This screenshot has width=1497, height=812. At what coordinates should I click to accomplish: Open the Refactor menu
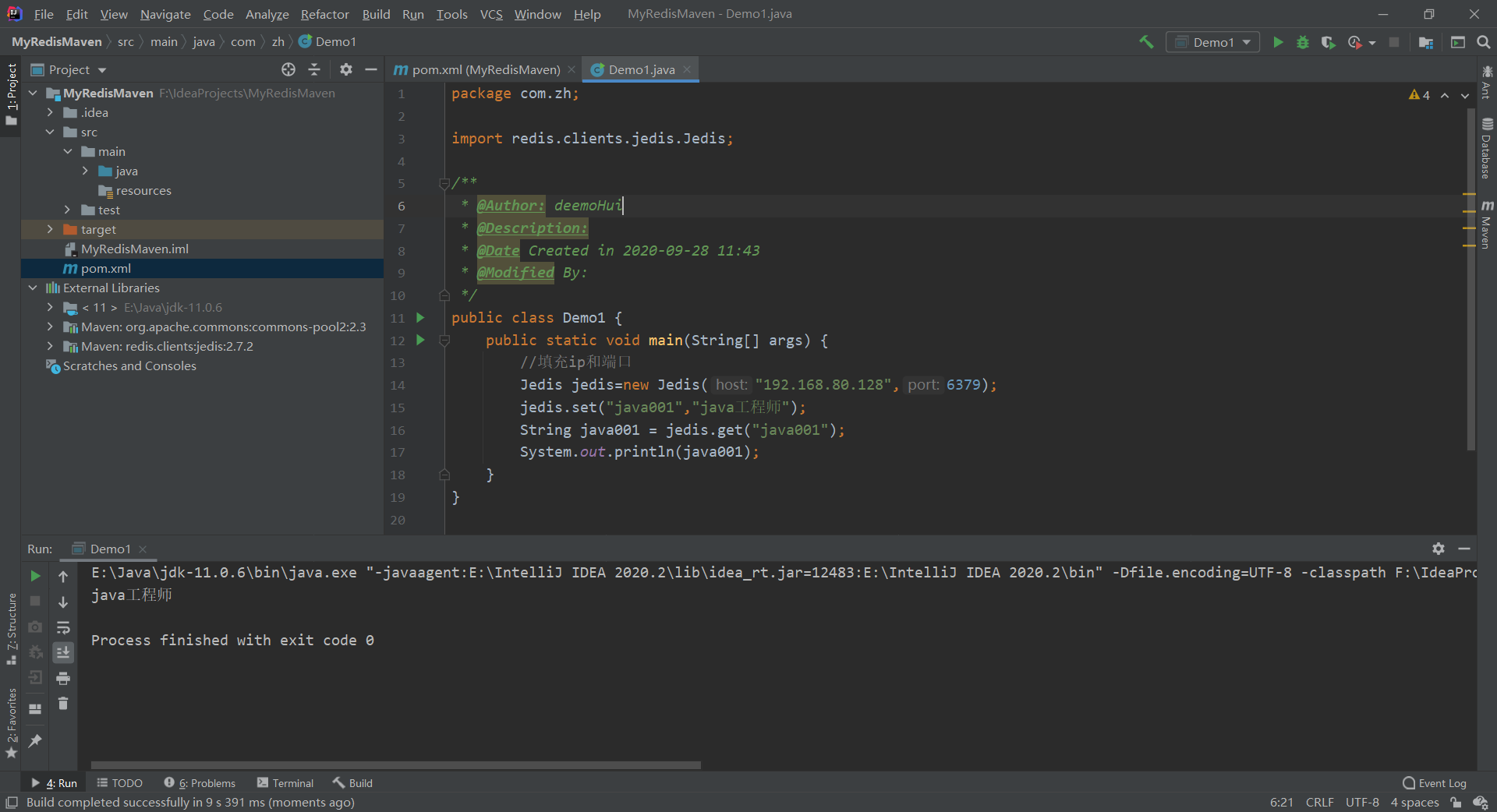coord(324,14)
